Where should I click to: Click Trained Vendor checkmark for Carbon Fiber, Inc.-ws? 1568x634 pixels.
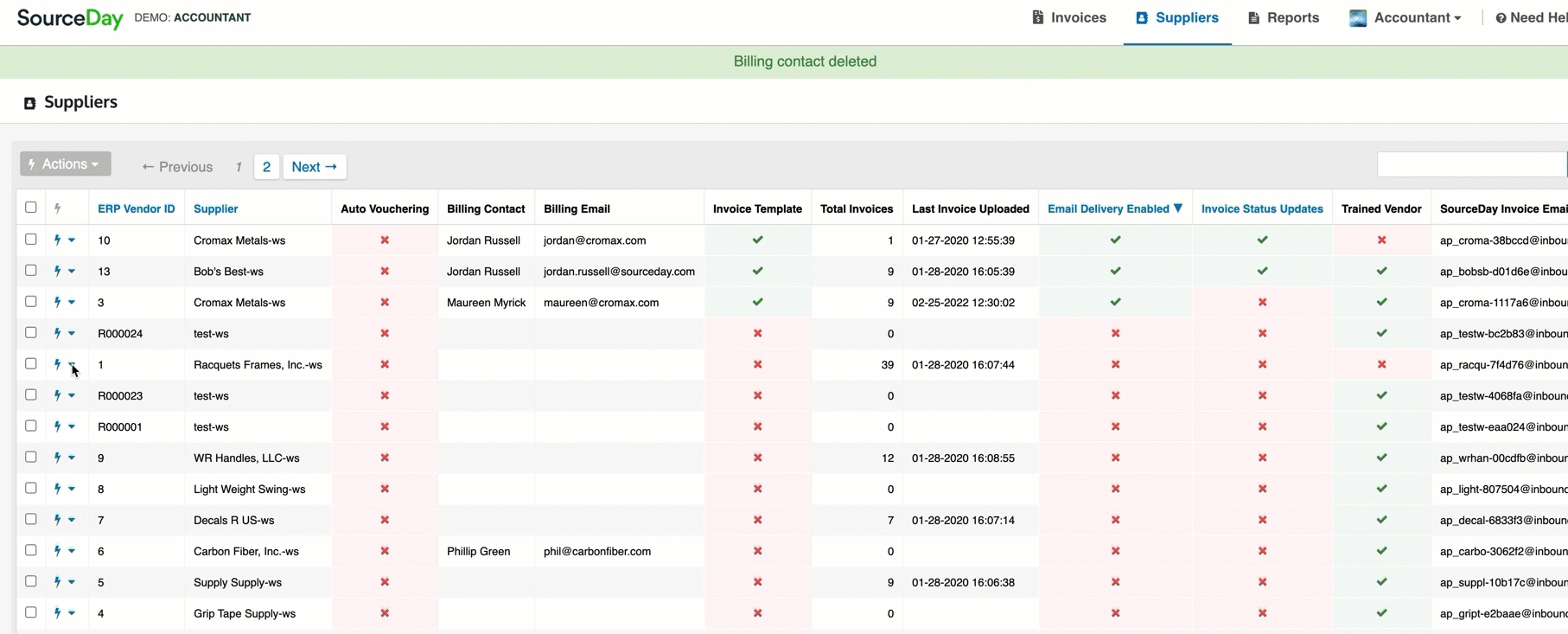1381,551
